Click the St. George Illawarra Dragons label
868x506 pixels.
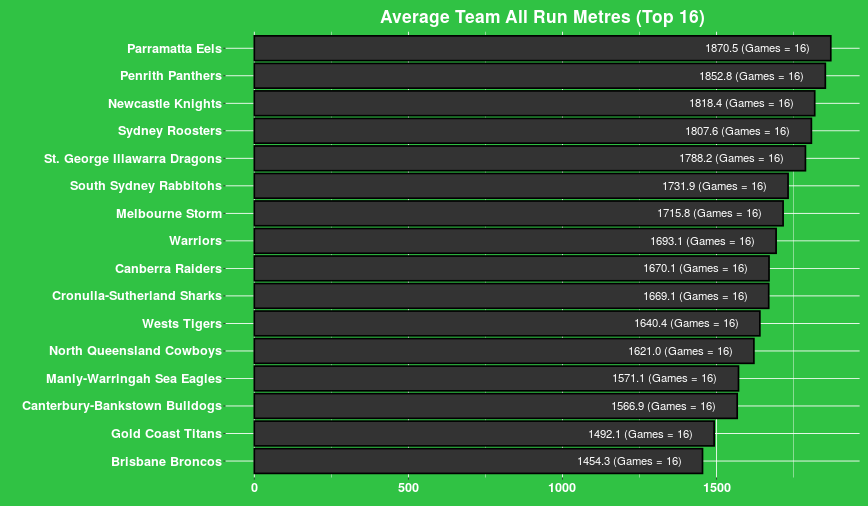pyautogui.click(x=133, y=159)
